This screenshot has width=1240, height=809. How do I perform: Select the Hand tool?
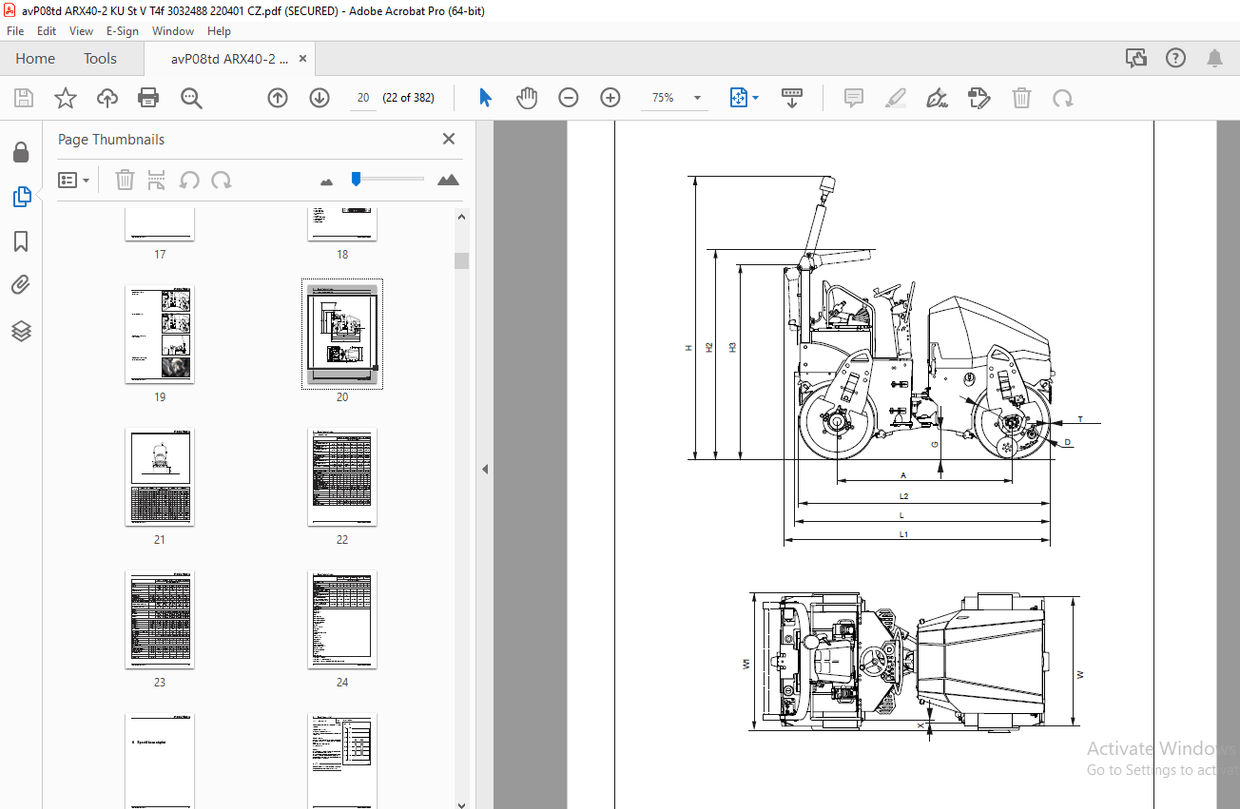tap(527, 97)
